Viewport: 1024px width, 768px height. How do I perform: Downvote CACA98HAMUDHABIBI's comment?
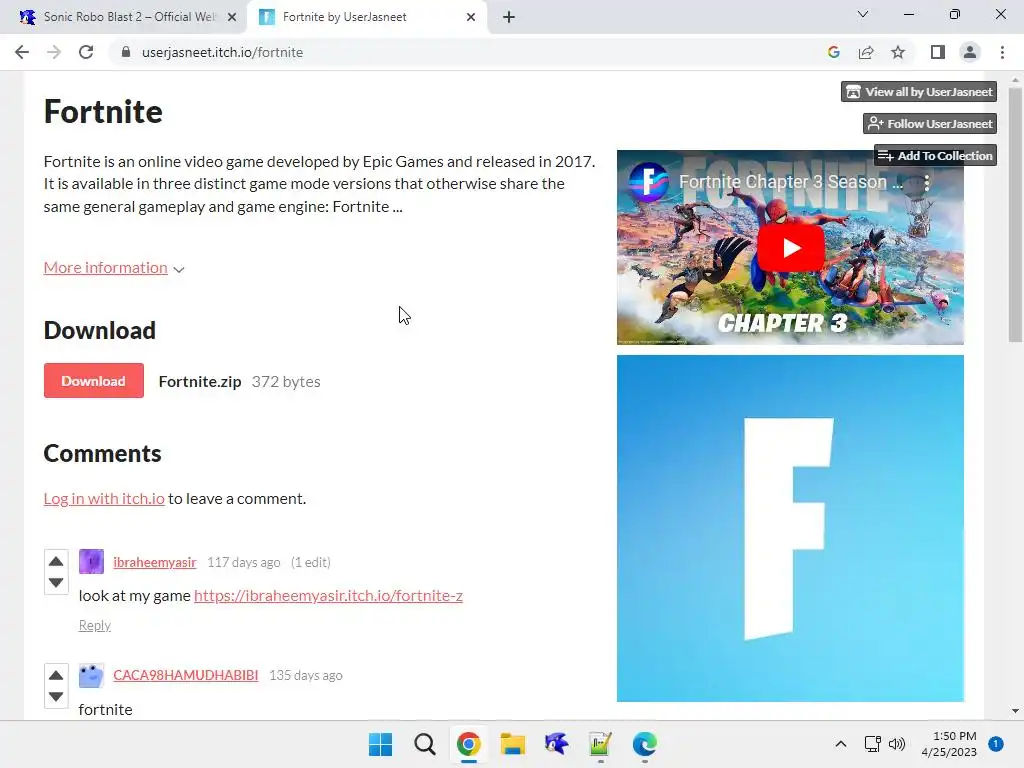click(x=56, y=696)
